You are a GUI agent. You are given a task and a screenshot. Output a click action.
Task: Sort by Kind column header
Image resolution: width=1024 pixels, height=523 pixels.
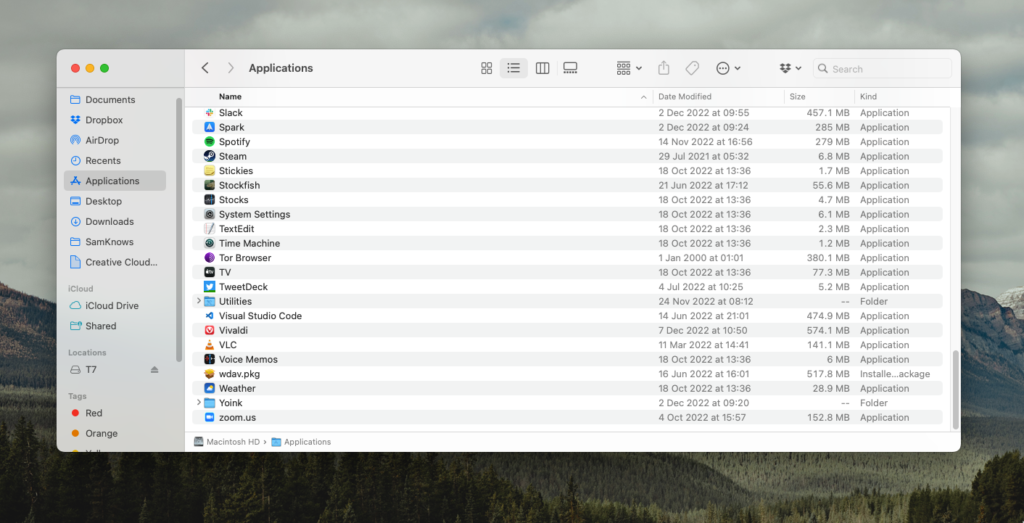[x=869, y=97]
